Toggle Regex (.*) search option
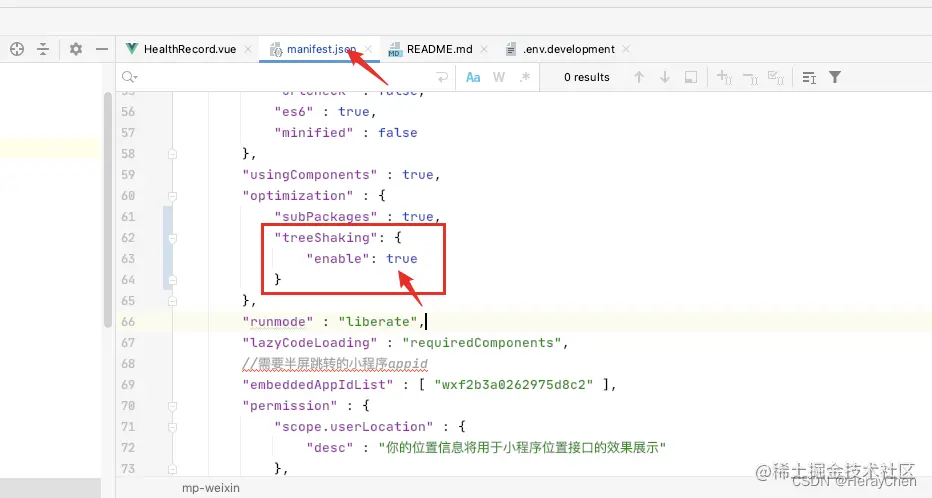 point(525,77)
